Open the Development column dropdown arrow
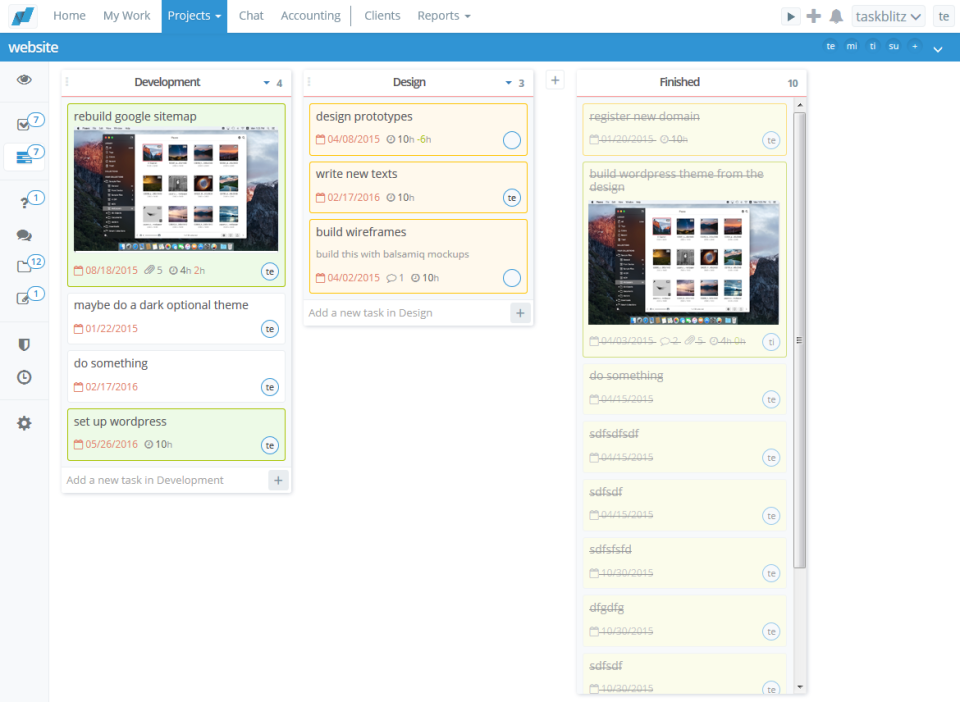 (x=266, y=83)
